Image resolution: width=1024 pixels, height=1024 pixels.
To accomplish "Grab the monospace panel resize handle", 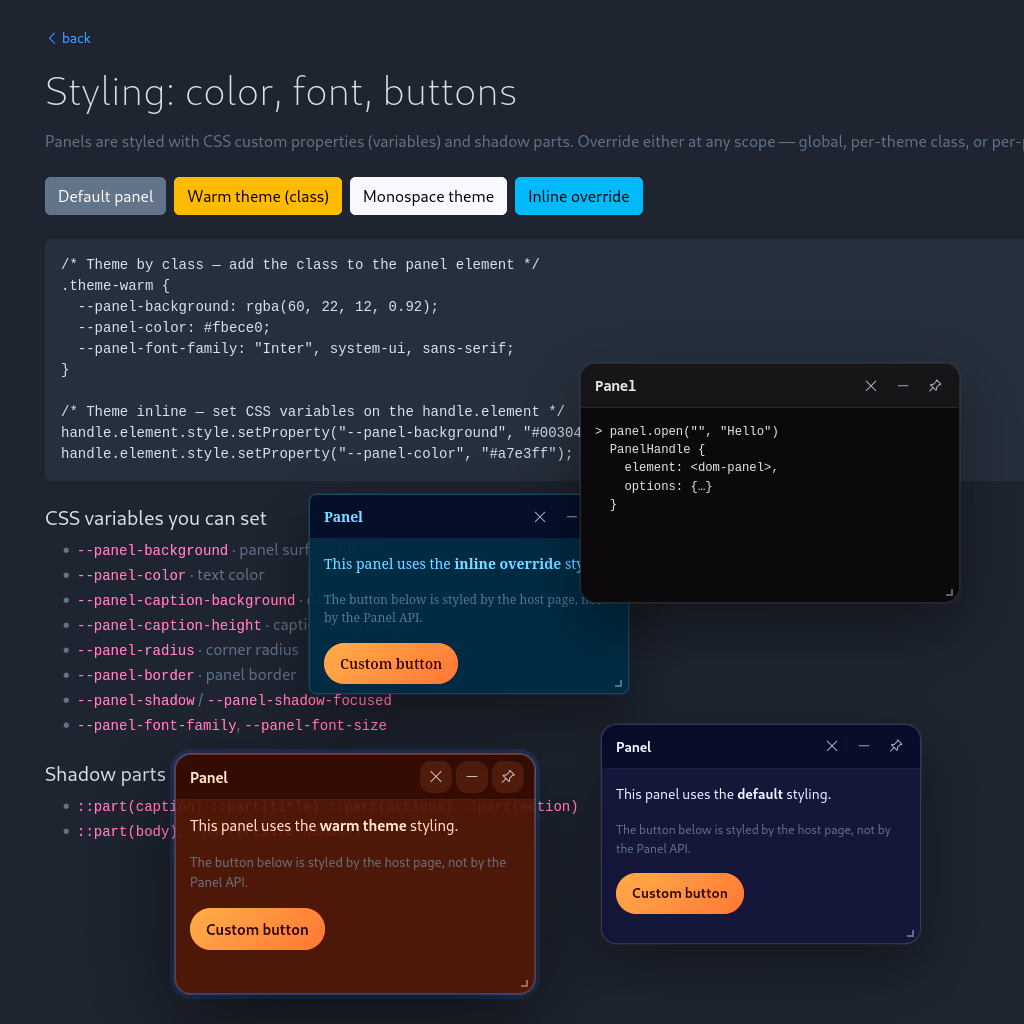I will 950,592.
